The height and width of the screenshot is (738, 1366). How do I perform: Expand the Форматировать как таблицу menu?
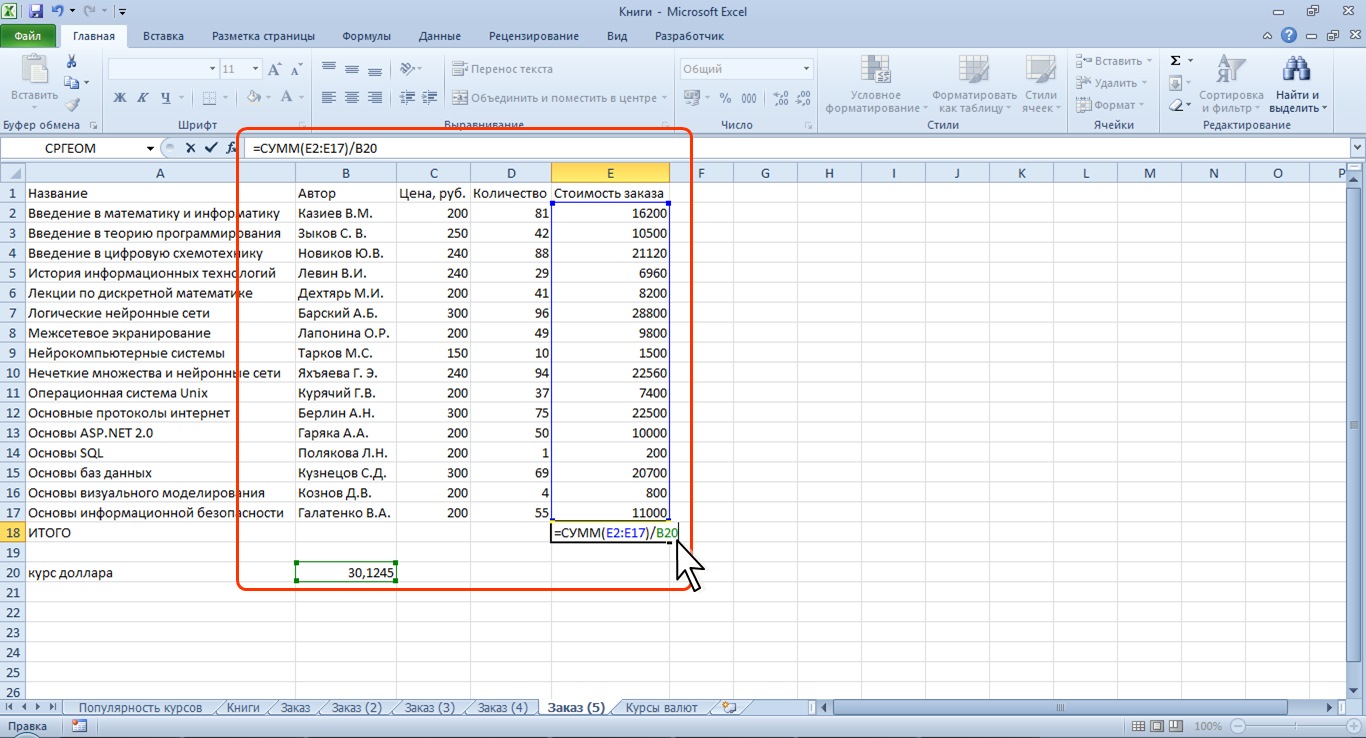(972, 84)
